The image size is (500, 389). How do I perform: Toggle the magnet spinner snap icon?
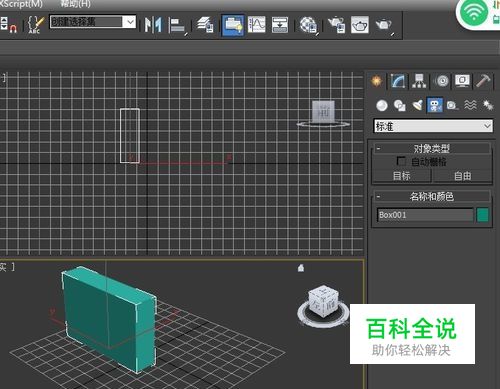coord(13,29)
